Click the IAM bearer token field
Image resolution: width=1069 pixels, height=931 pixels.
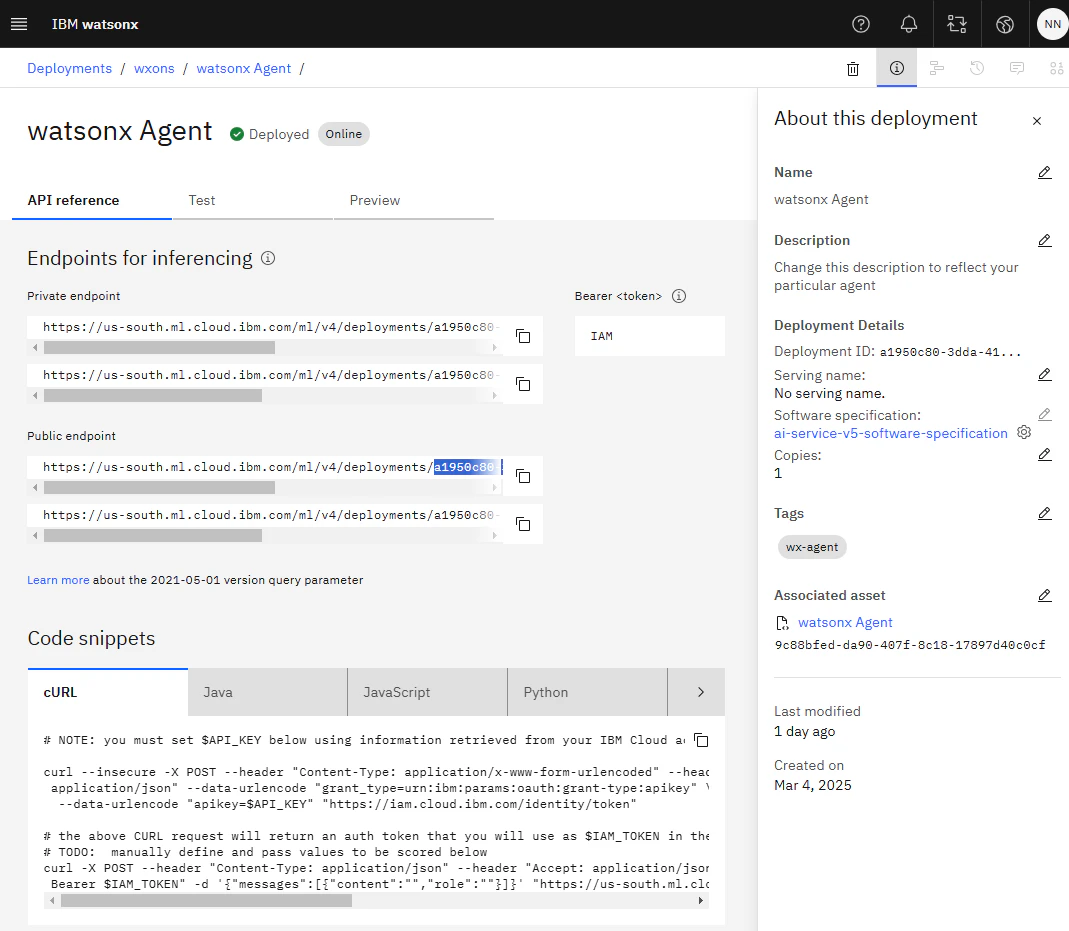point(650,336)
